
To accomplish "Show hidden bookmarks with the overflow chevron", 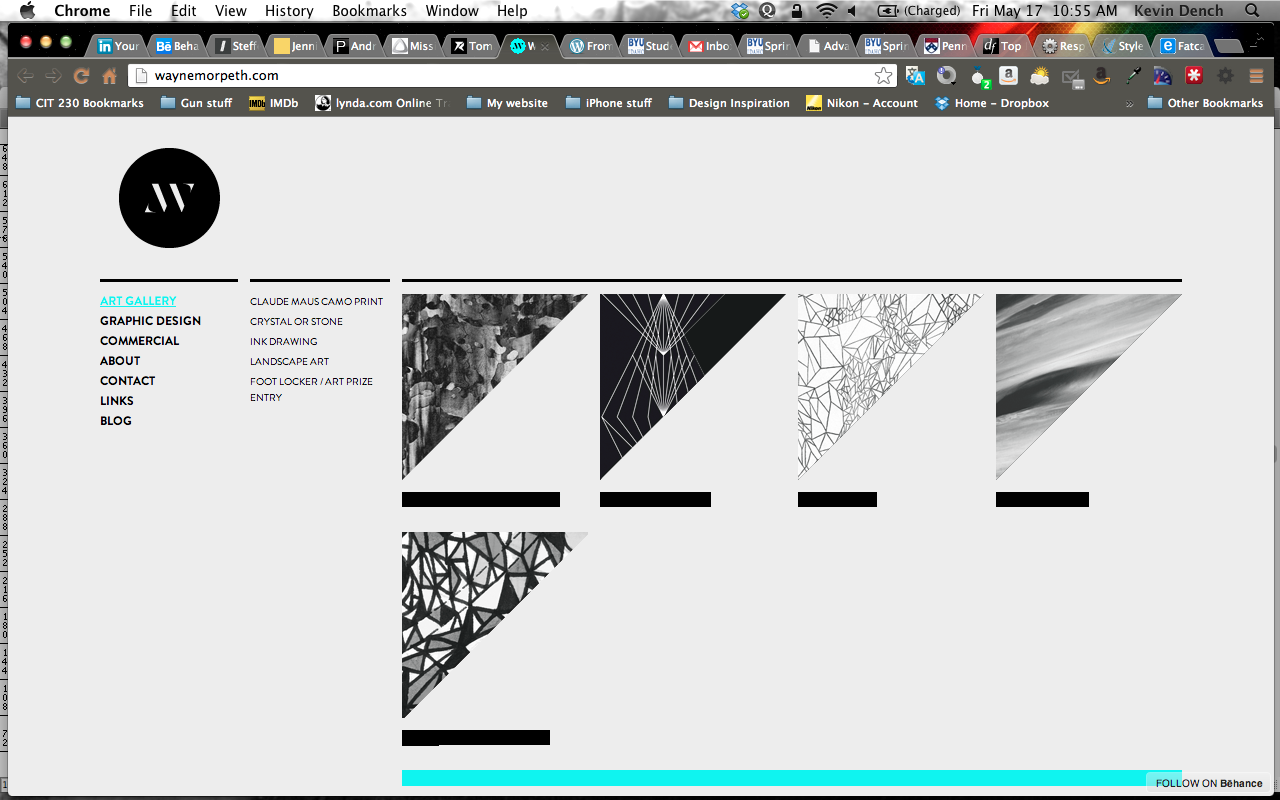I will coord(1130,103).
